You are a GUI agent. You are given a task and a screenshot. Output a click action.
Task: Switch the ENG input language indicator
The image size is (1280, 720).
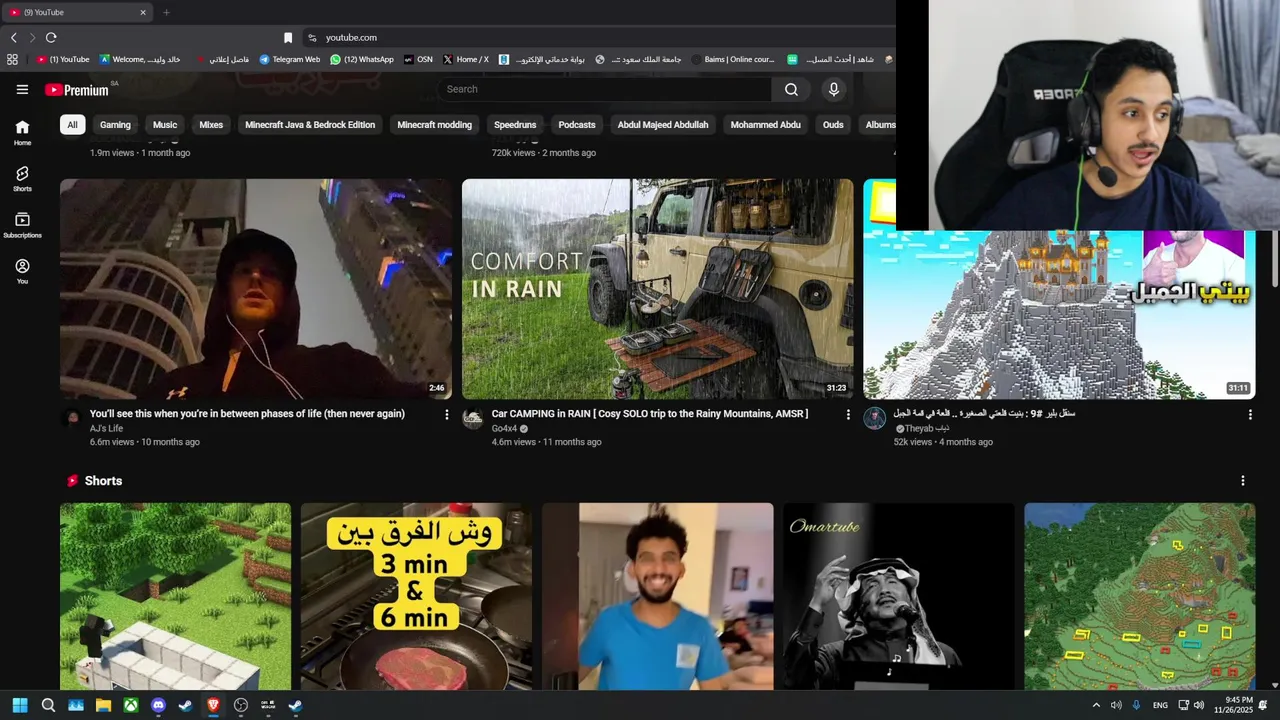tap(1160, 705)
